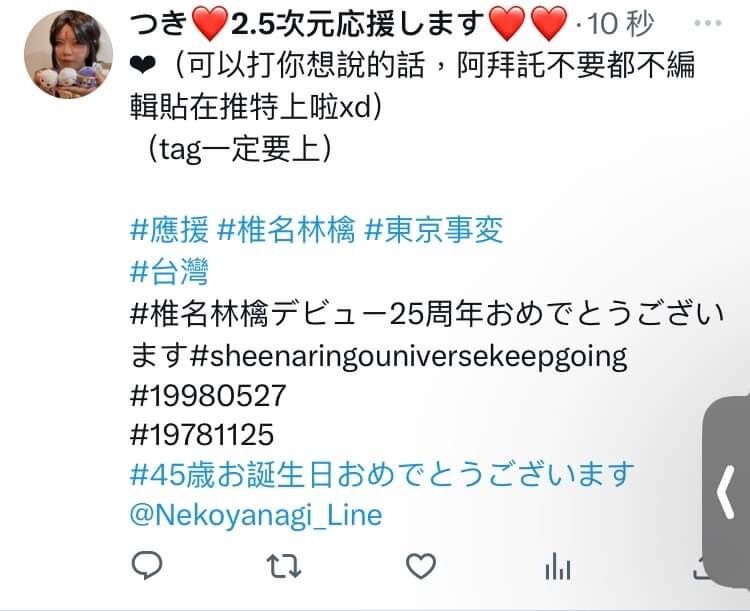Click the #19980527 text

(x=208, y=395)
